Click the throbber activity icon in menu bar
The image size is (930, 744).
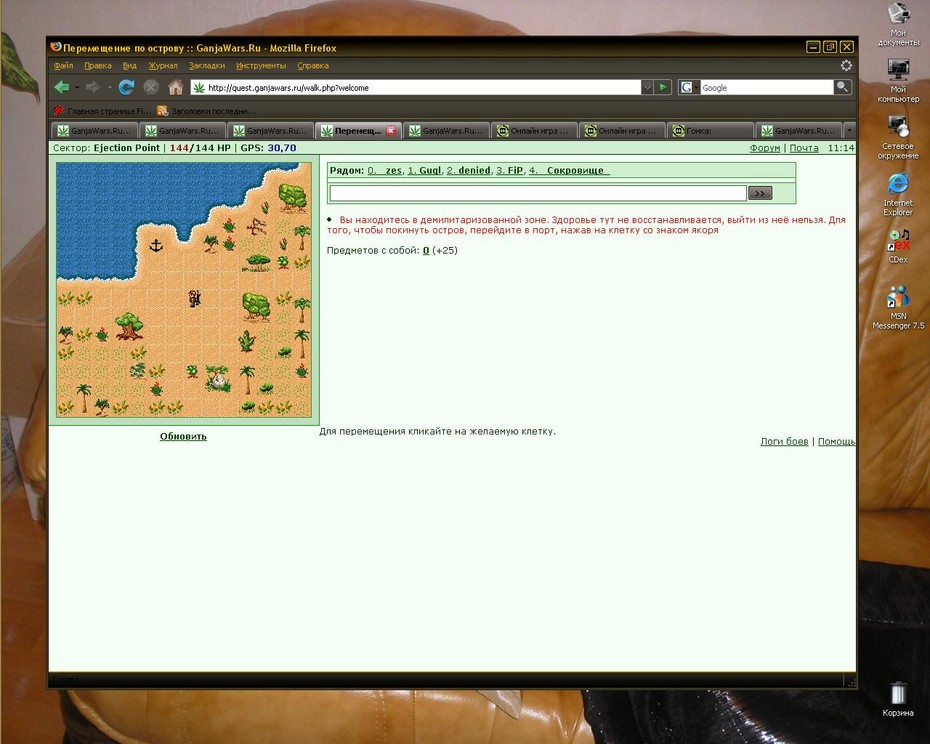(846, 65)
